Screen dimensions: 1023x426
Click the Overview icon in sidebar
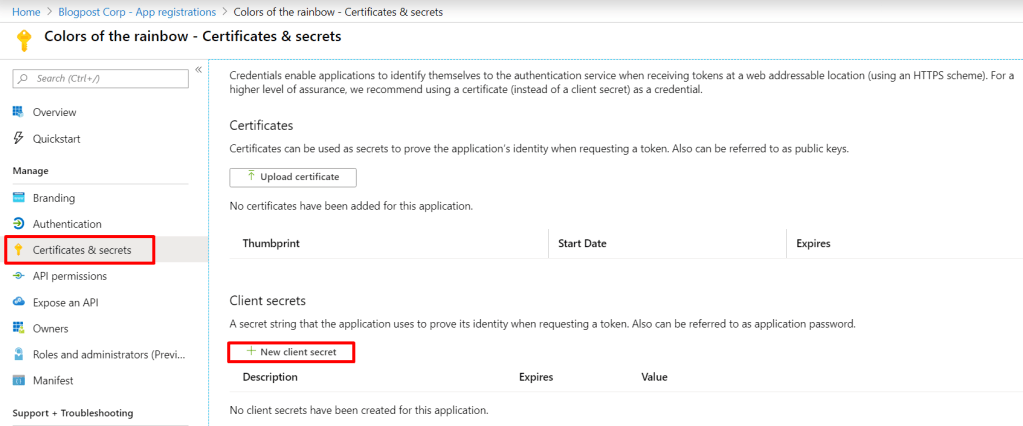pyautogui.click(x=18, y=112)
